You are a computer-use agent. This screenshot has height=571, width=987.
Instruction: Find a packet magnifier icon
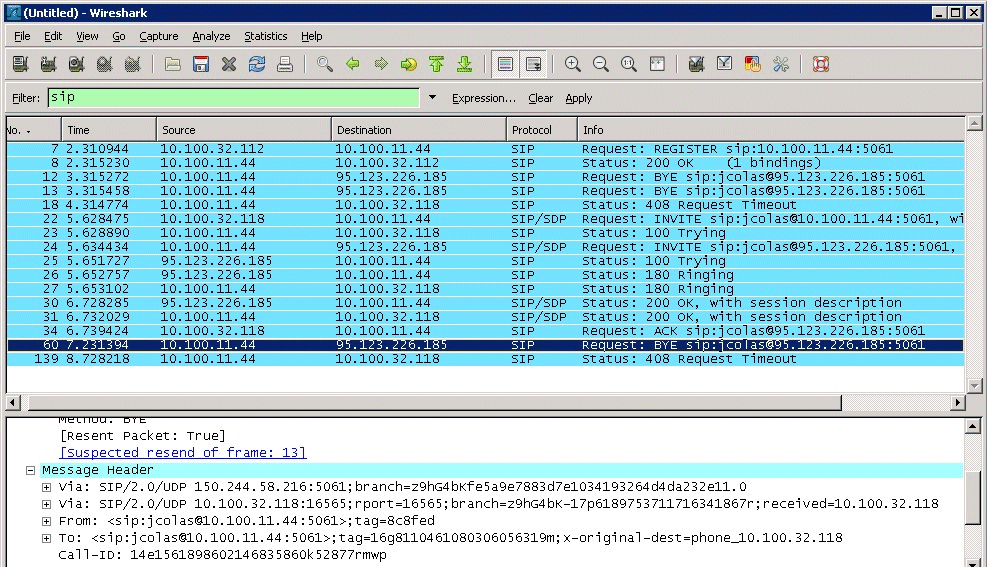tap(325, 64)
